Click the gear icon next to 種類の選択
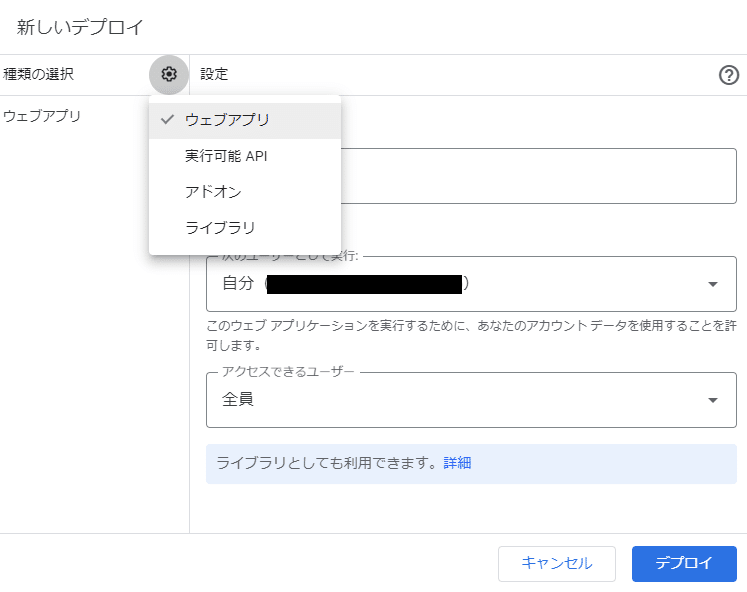The height and width of the screenshot is (592, 747). (169, 74)
